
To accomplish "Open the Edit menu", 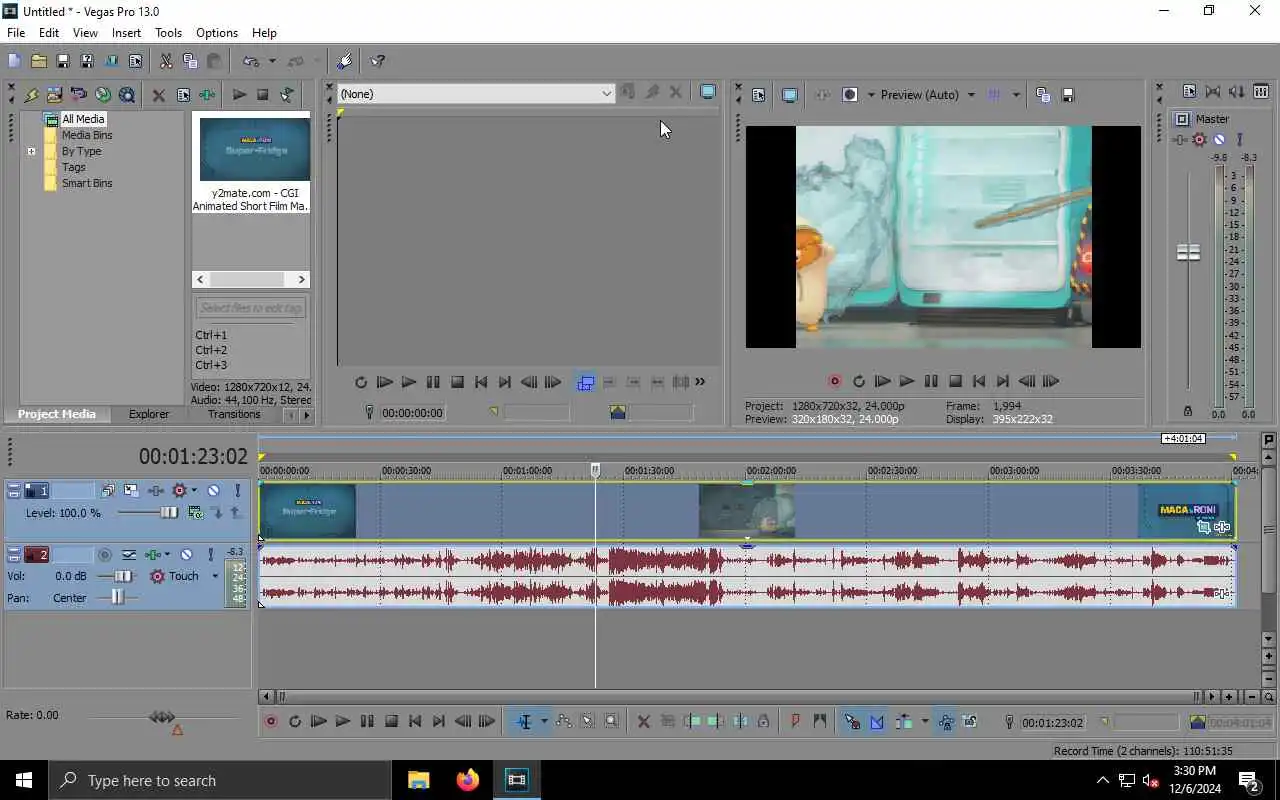I will (49, 33).
